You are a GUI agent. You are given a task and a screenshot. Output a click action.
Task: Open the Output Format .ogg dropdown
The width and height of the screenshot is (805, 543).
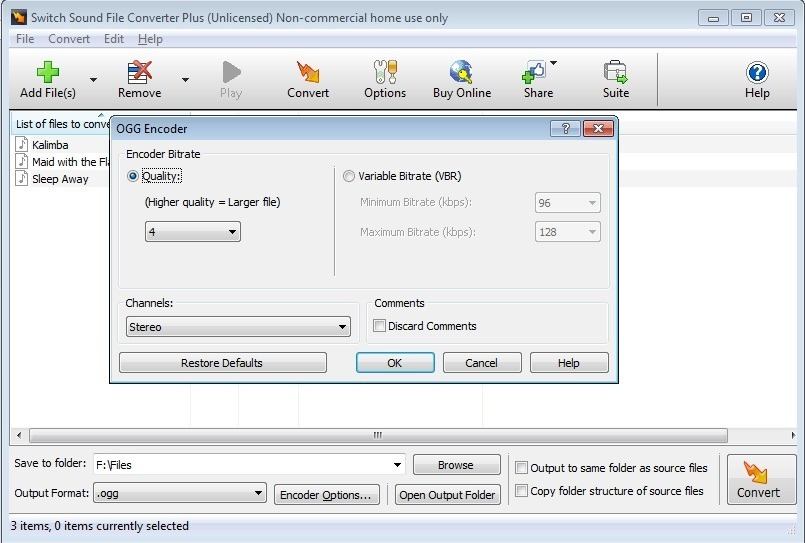[180, 493]
